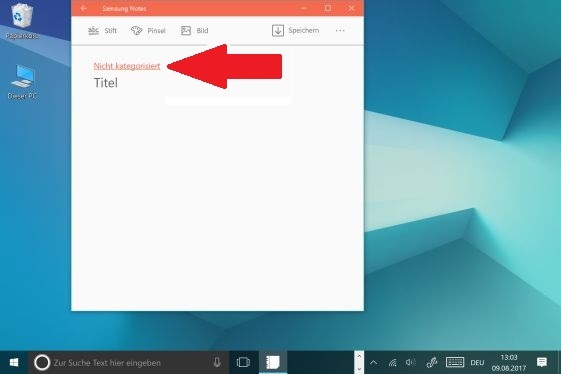Open the clock showing 13:03

[x=509, y=363]
